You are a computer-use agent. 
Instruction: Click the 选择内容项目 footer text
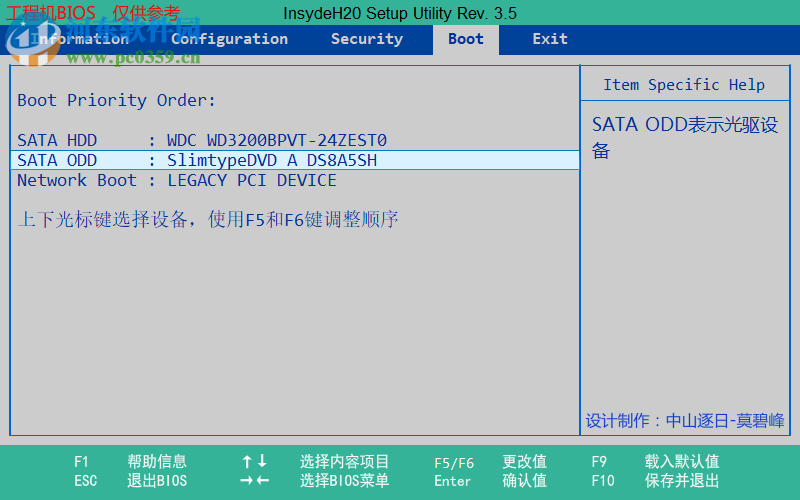(x=344, y=462)
